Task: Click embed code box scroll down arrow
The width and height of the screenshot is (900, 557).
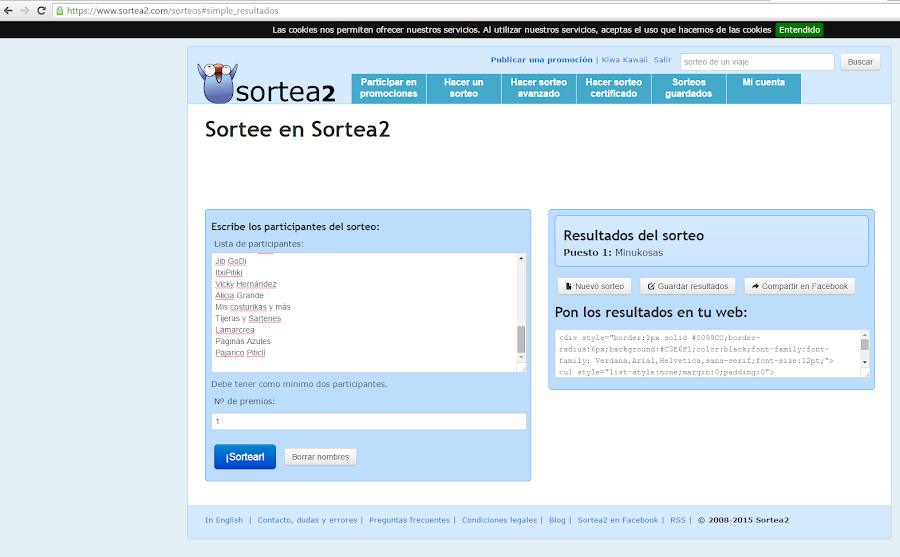Action: click(864, 362)
